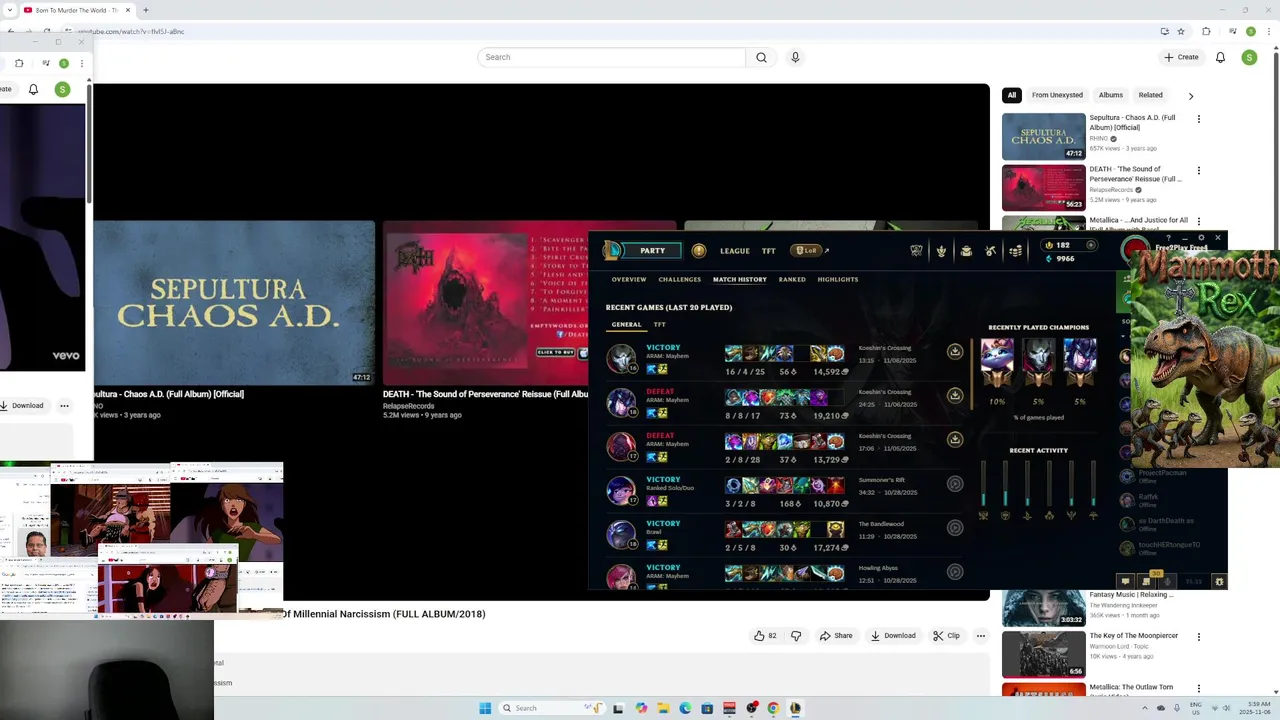Switch to the CHALLENGES profile tab
Viewport: 1280px width, 720px height.
tap(680, 280)
